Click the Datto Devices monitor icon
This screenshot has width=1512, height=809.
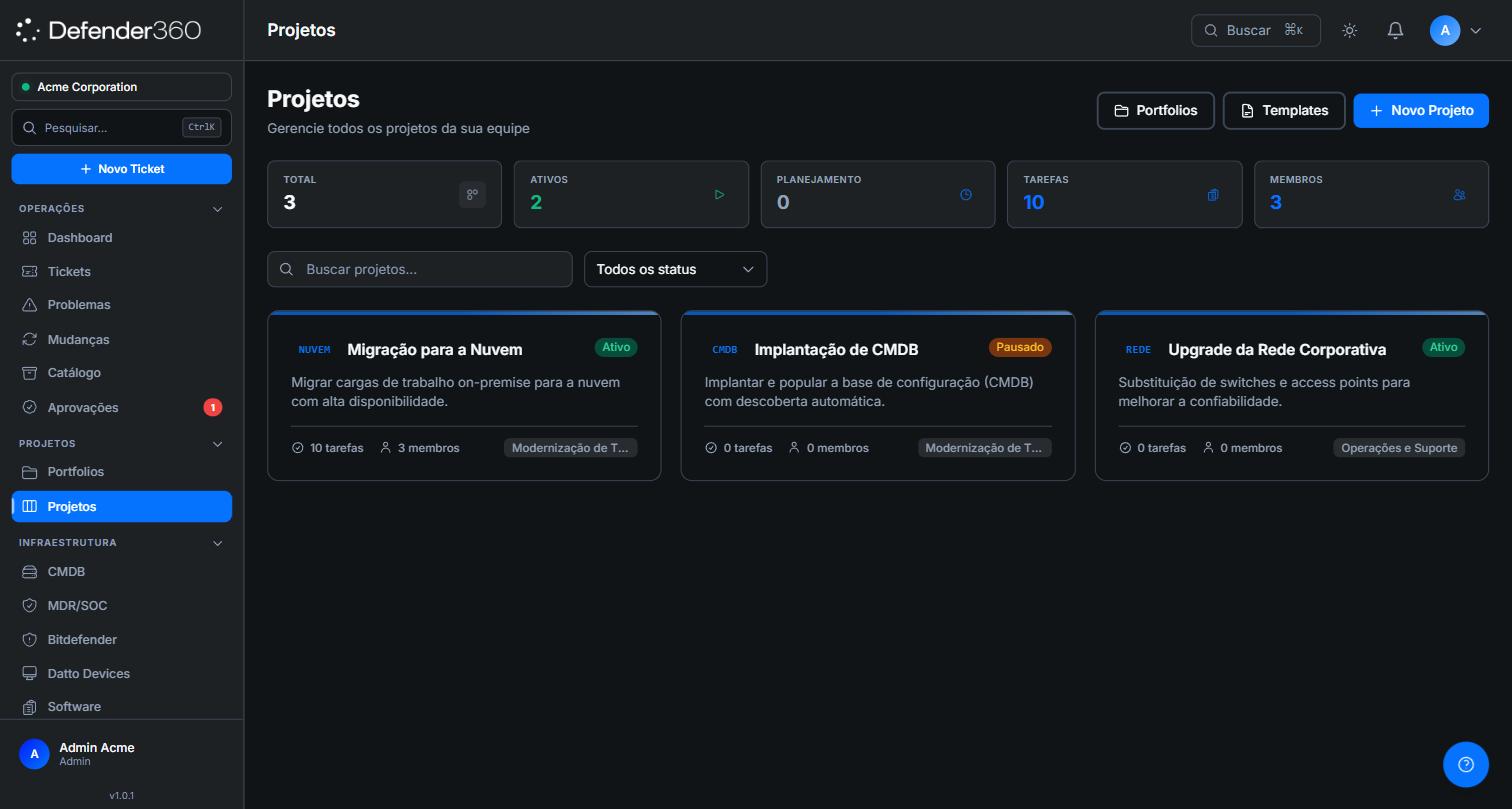(x=29, y=674)
